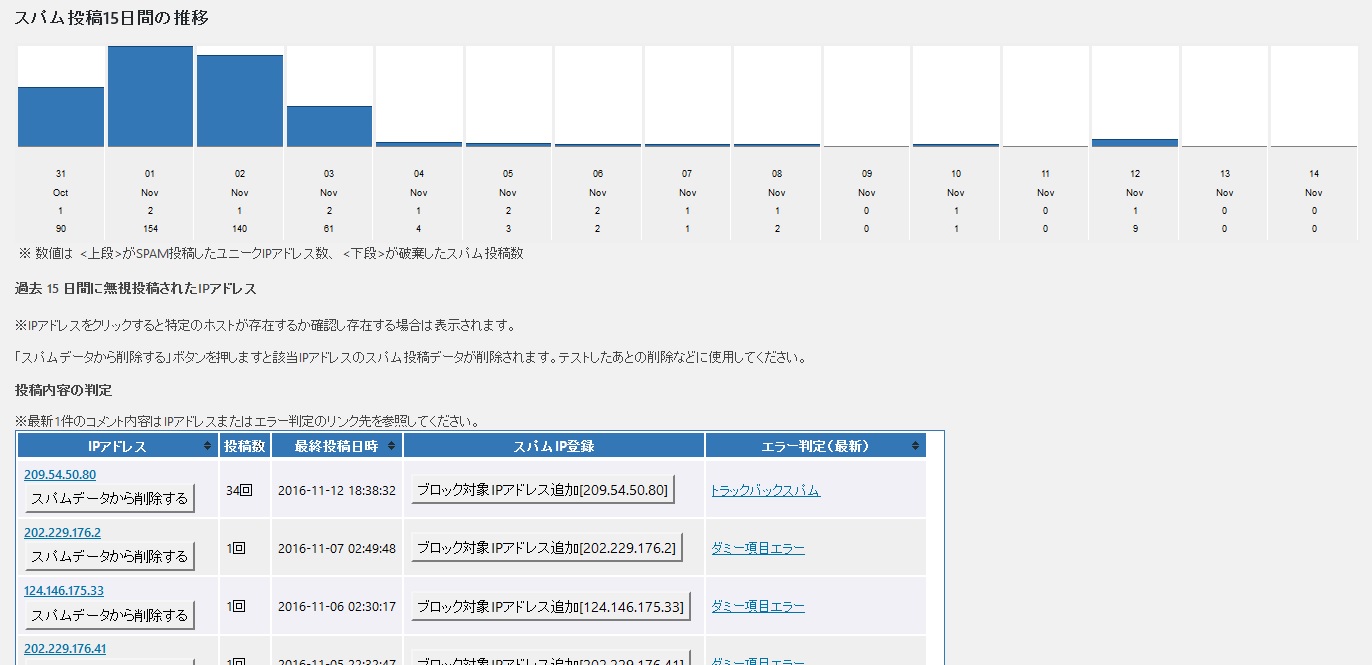
Task: Open ダミー項目エラー link in 202.229.176.2 row
Action: click(x=757, y=549)
